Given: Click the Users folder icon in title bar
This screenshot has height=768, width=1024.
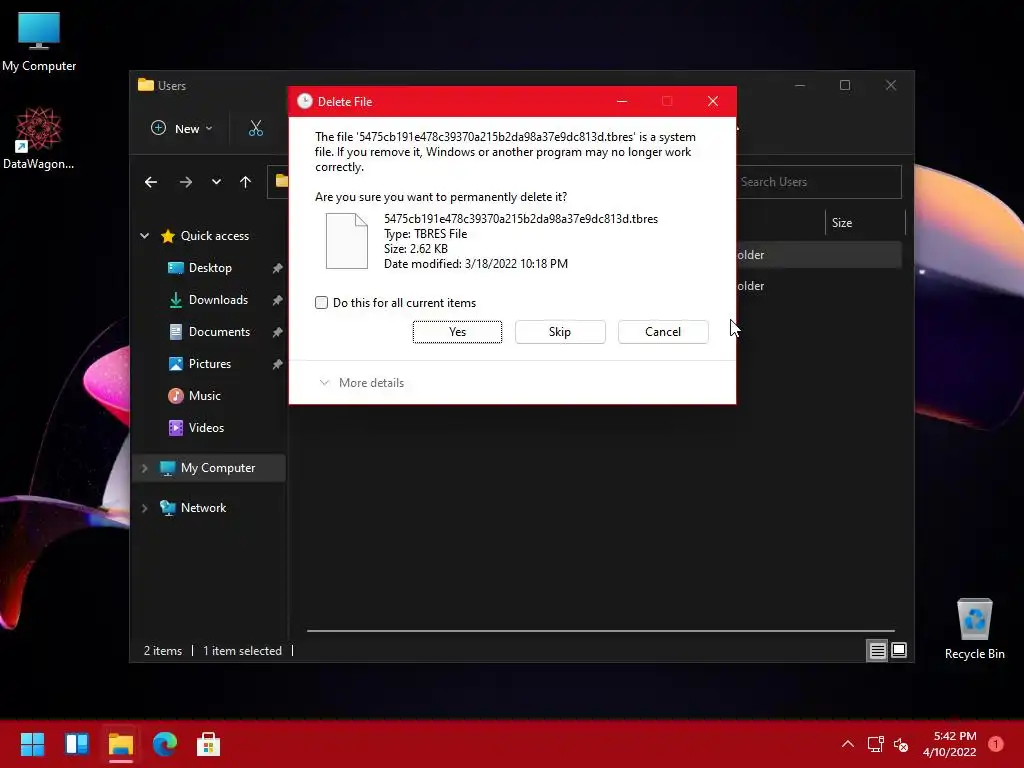Looking at the screenshot, I should [146, 85].
